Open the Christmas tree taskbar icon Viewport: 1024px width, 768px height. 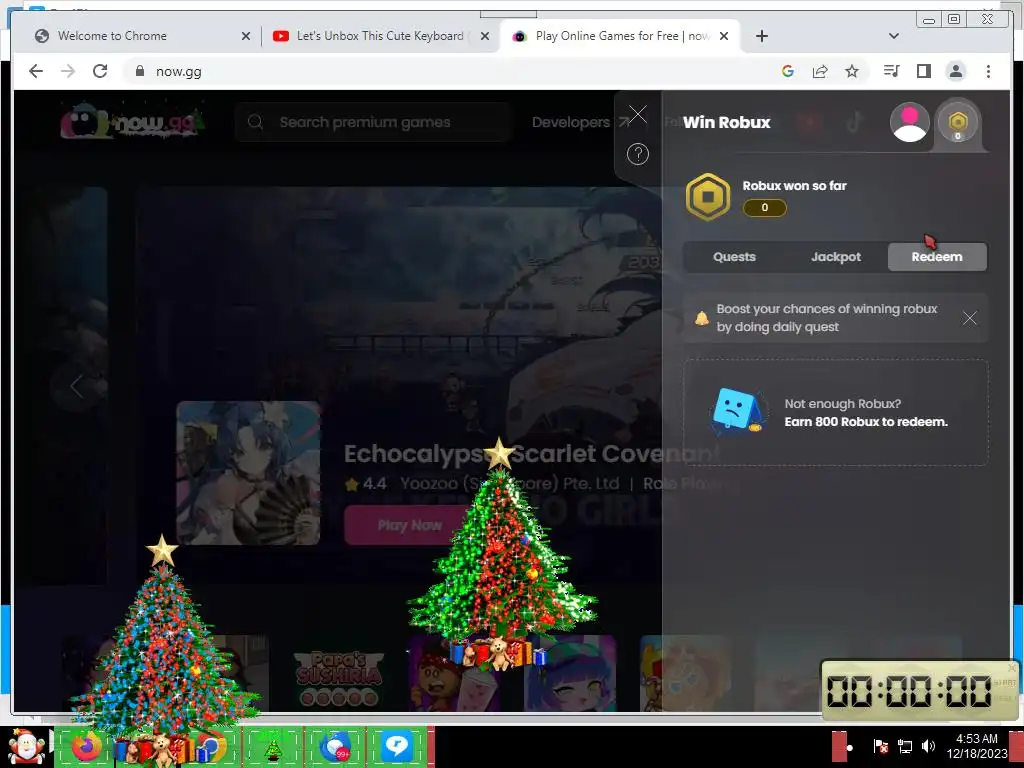(273, 747)
